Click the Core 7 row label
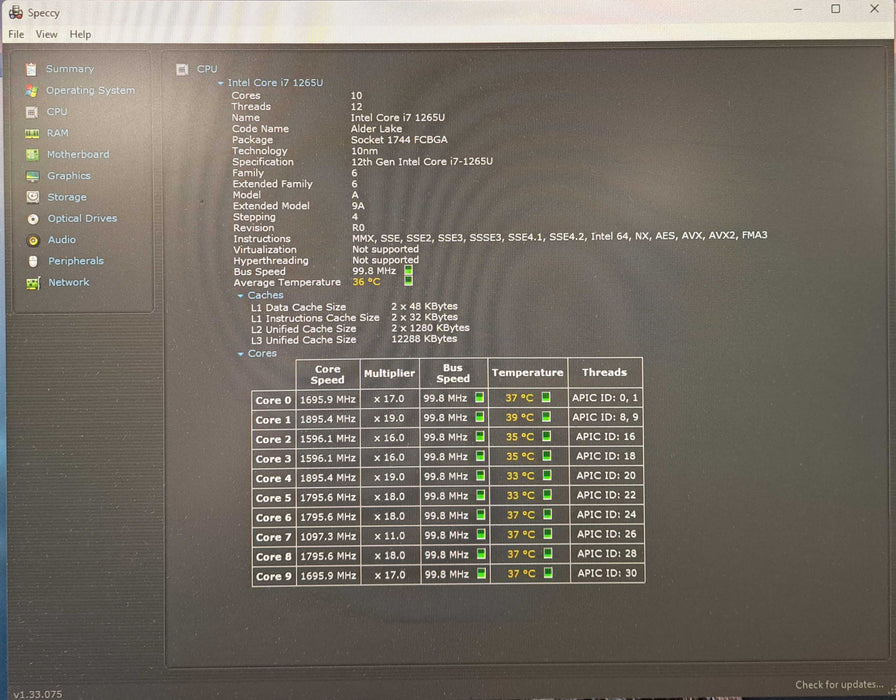Image resolution: width=896 pixels, height=700 pixels. click(273, 537)
